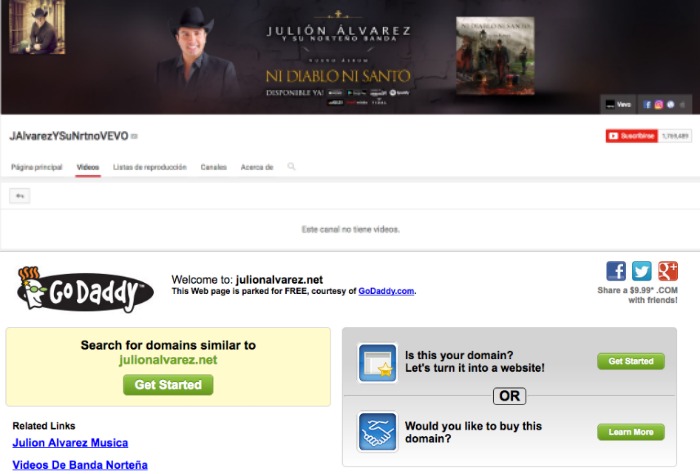Click the Google Plus share icon

[x=667, y=271]
